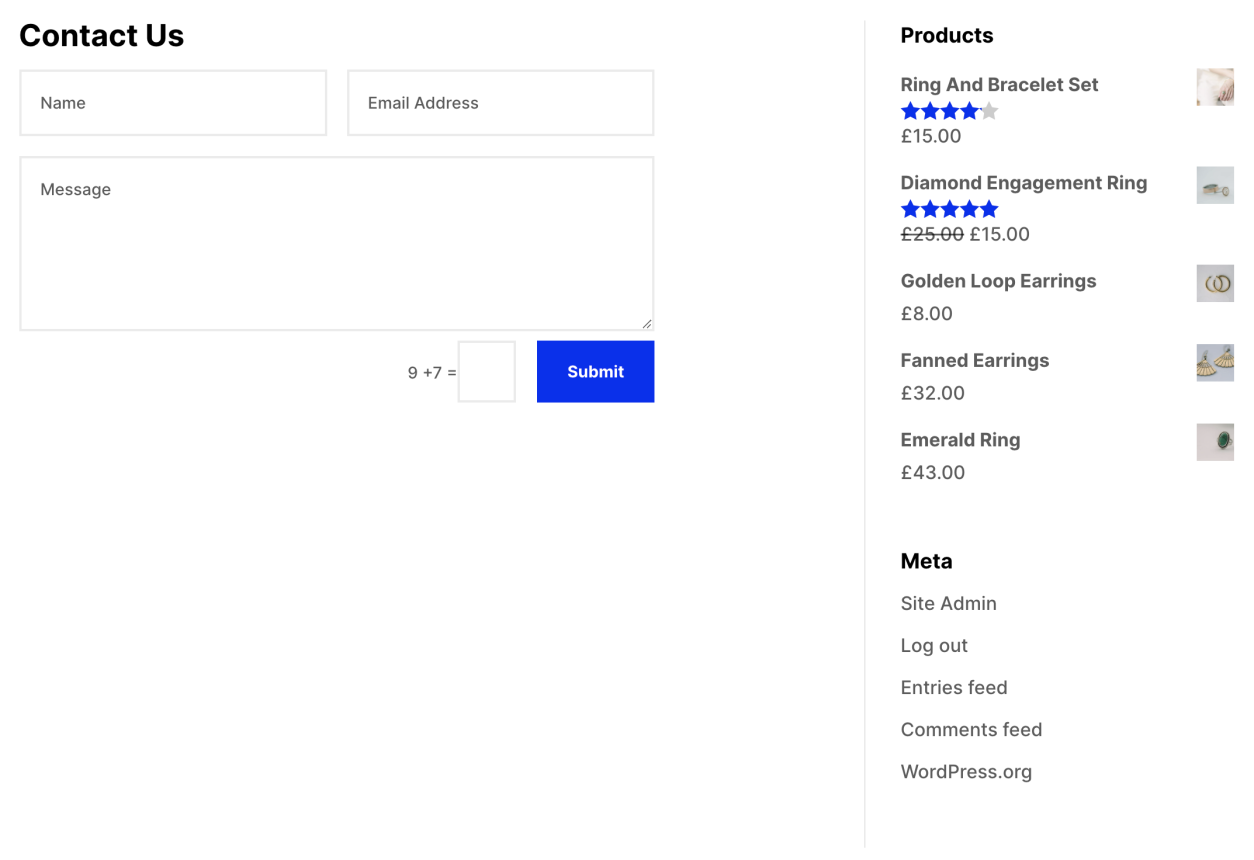Open the Emerald Ring thumbnail image
The width and height of the screenshot is (1254, 860).
click(x=1214, y=441)
